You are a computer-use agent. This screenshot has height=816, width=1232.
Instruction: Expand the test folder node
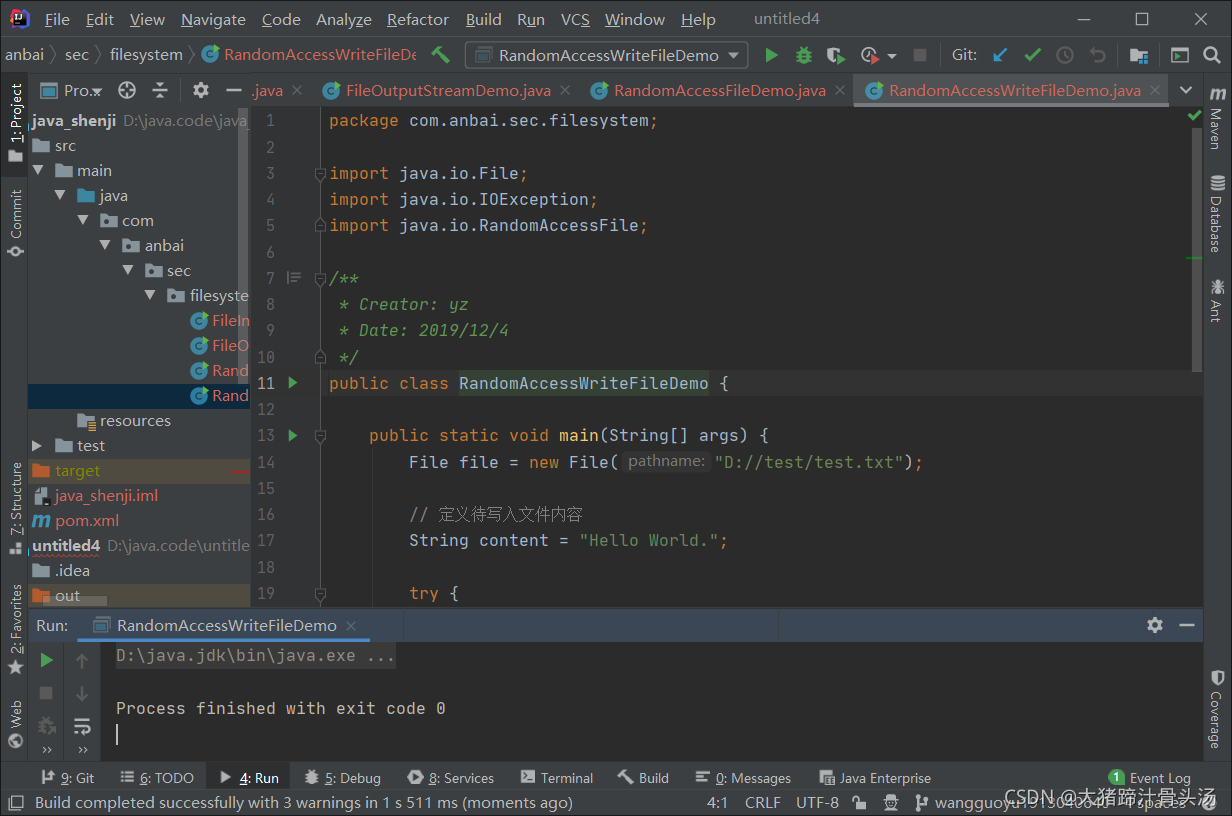click(x=37, y=446)
